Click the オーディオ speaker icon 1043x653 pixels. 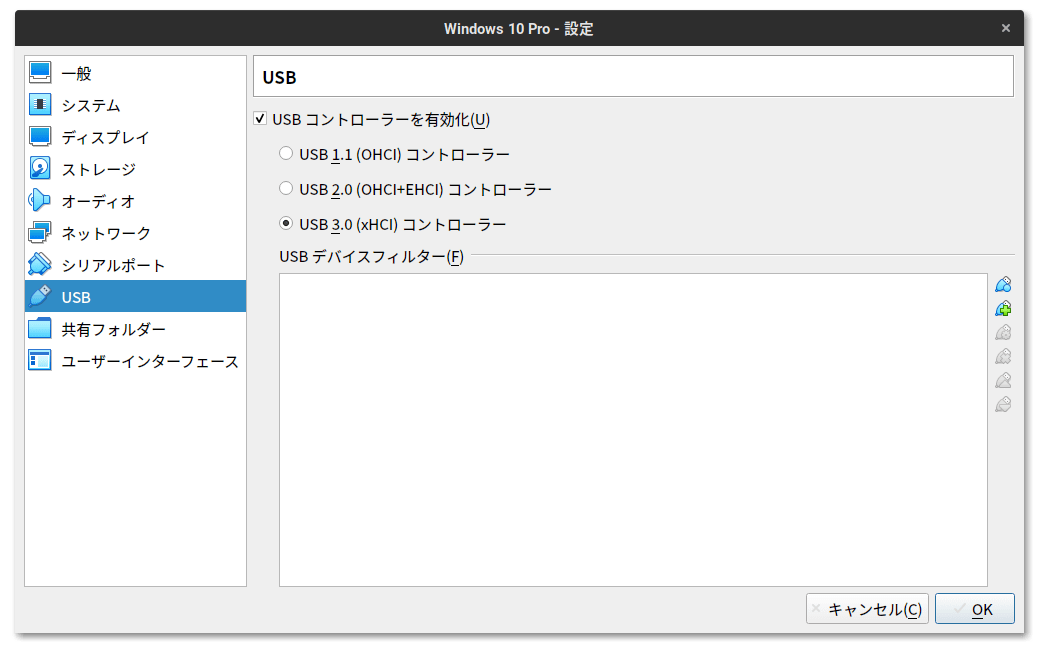pos(40,201)
